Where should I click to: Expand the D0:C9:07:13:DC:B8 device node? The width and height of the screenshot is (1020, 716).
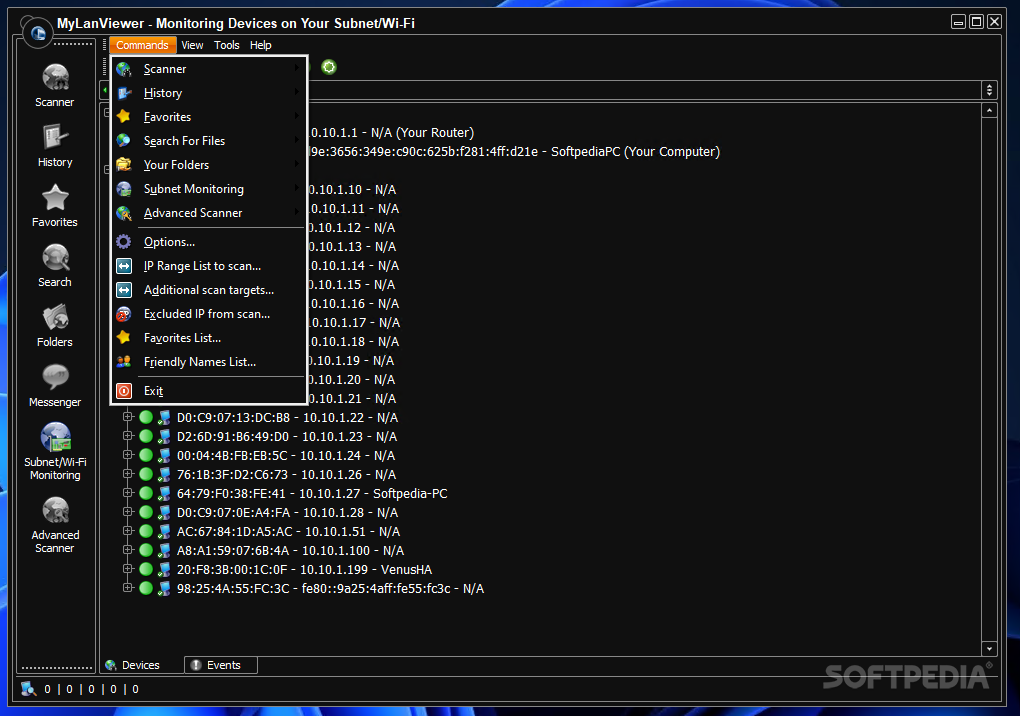[128, 417]
